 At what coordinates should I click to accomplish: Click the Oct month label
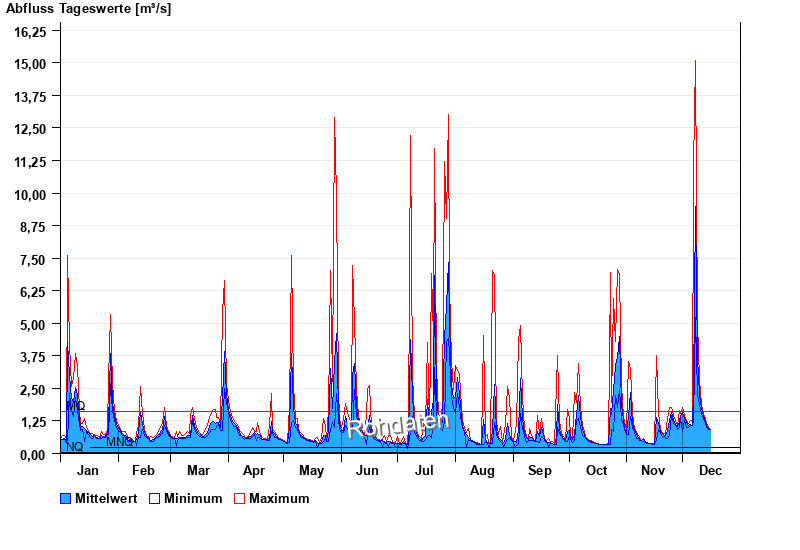tap(596, 470)
